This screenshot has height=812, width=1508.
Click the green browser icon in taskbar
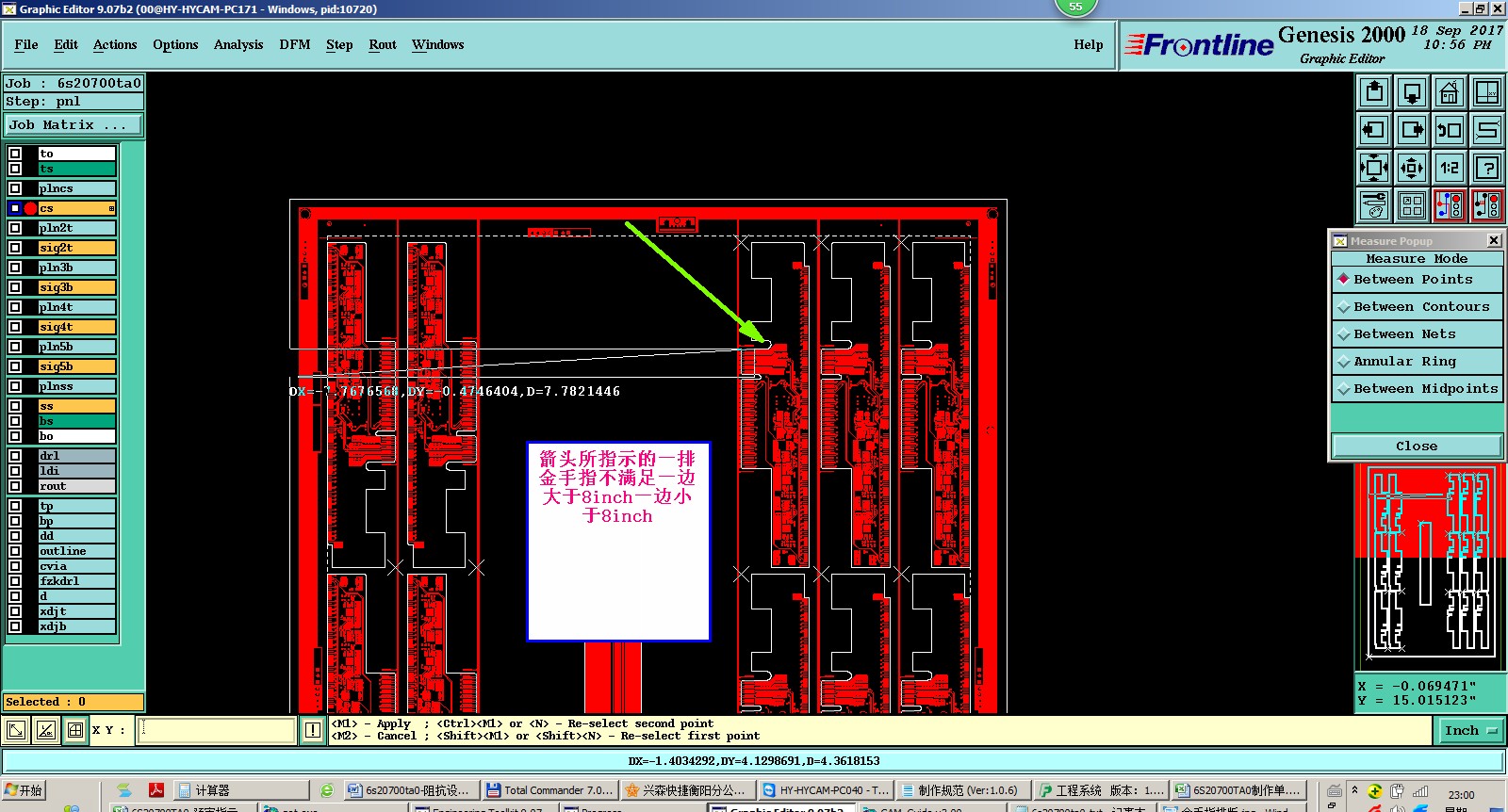[x=327, y=790]
